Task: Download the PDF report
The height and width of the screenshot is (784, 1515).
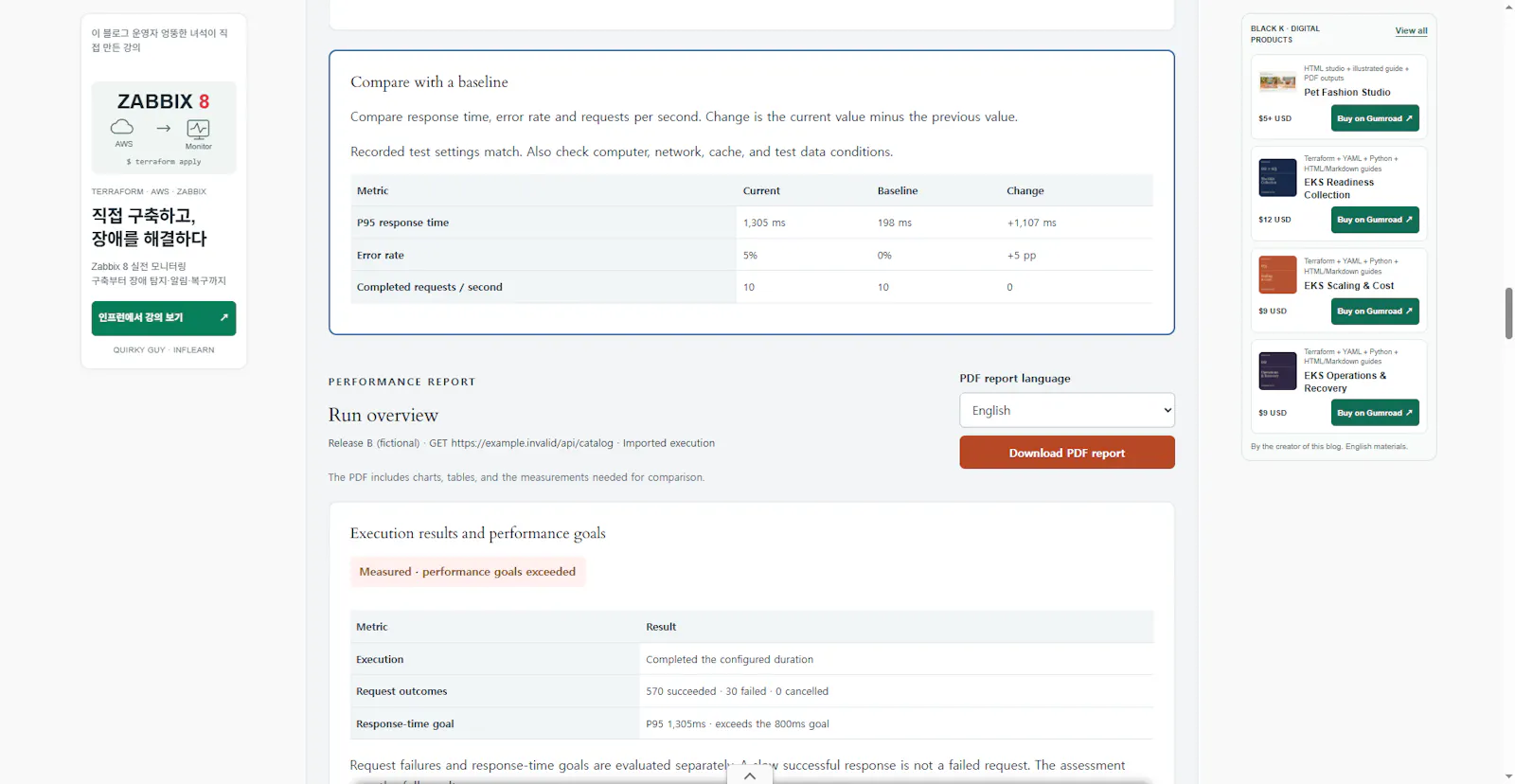Action: point(1067,453)
